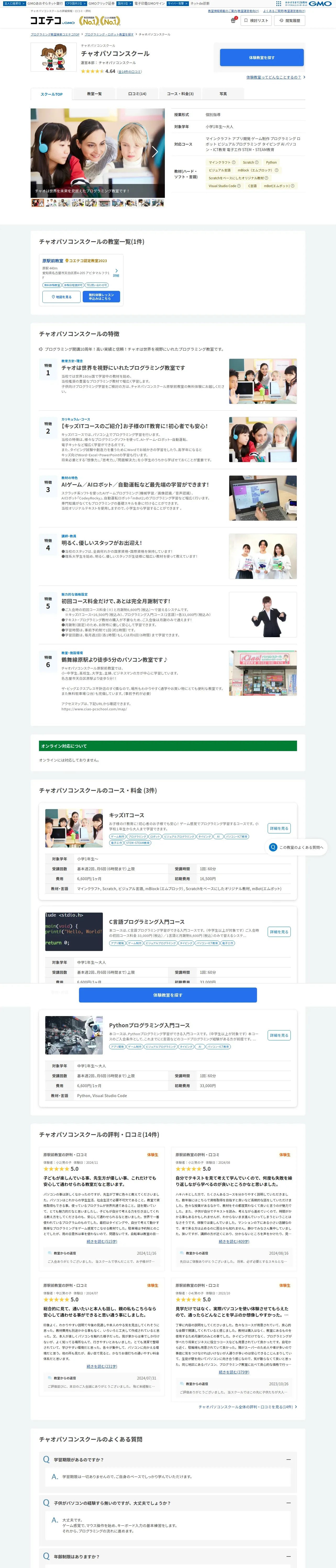The height and width of the screenshot is (1568, 336).
Task: Switch to the 教室一覧 tab
Action: 94,94
